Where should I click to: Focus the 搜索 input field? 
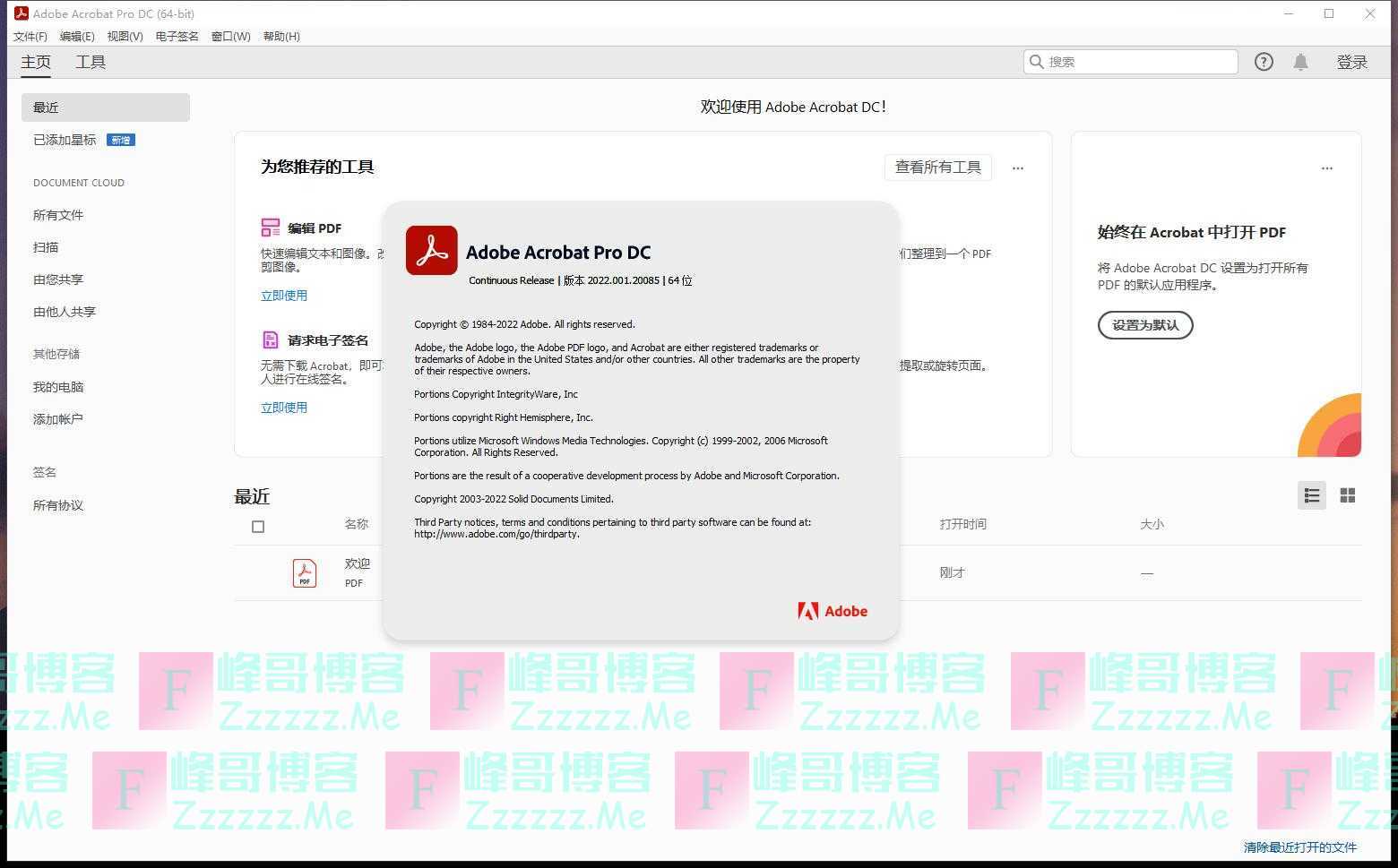pyautogui.click(x=1131, y=62)
